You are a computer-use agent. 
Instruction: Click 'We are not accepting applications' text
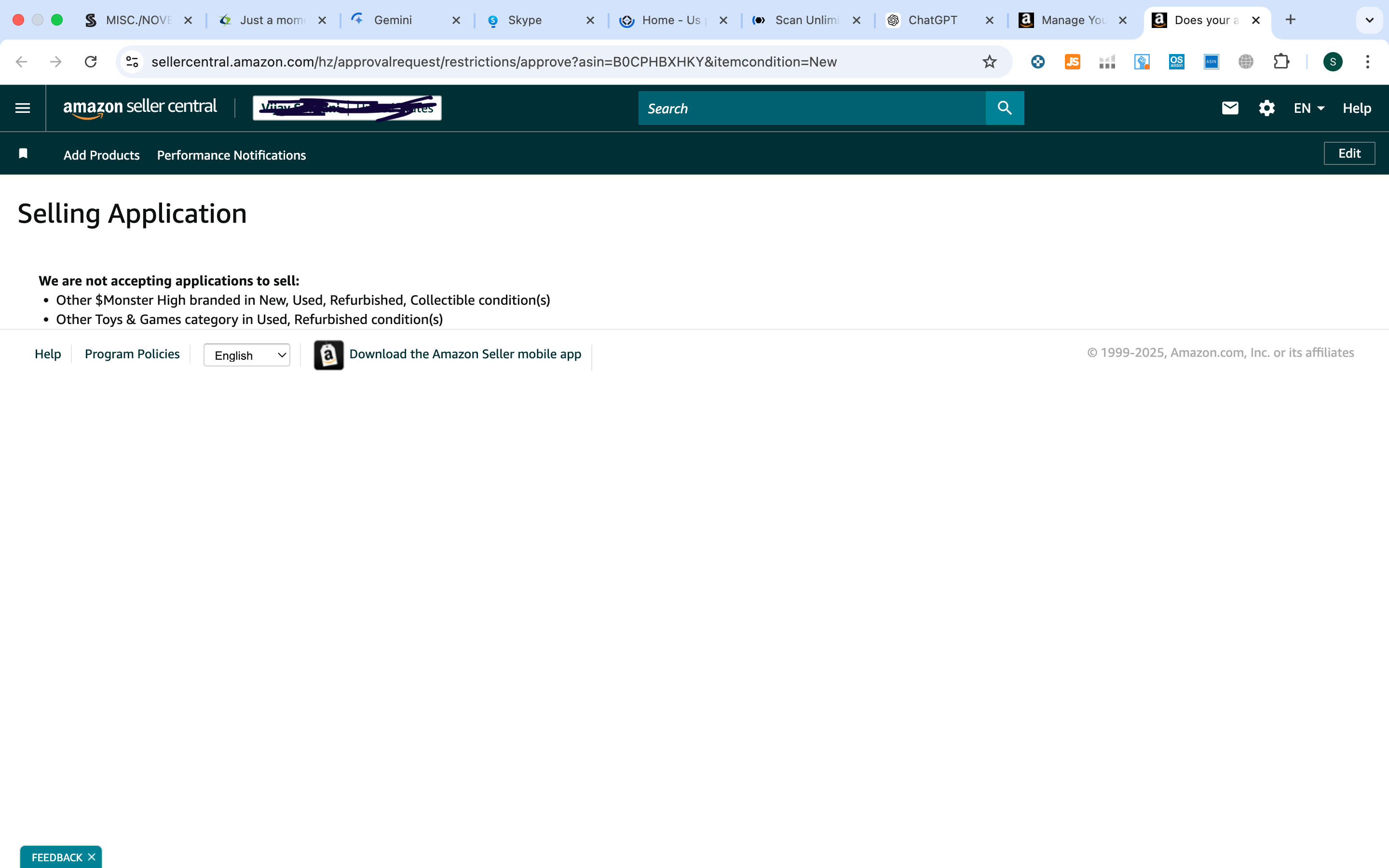169,281
